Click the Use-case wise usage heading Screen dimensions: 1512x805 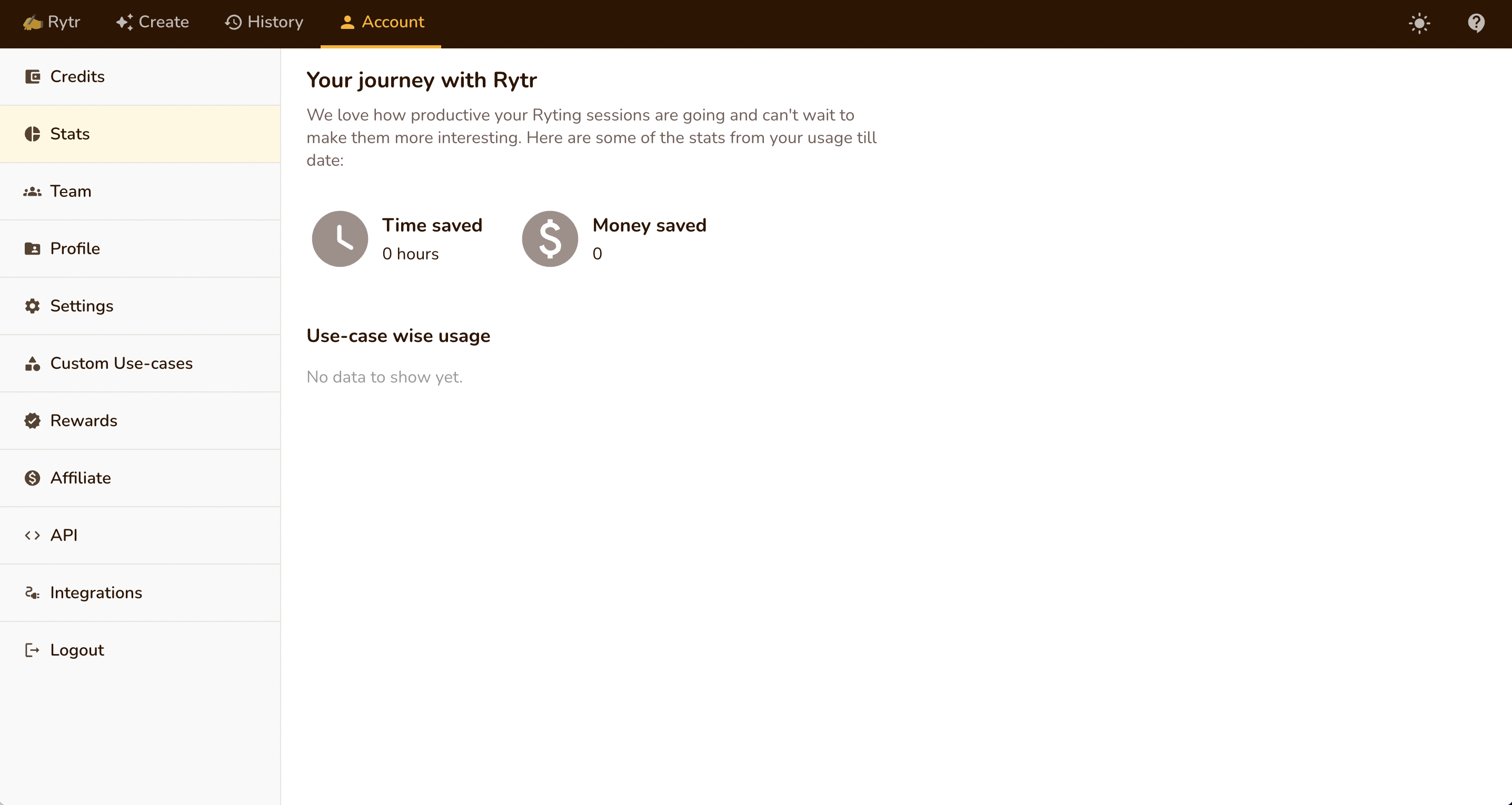398,336
